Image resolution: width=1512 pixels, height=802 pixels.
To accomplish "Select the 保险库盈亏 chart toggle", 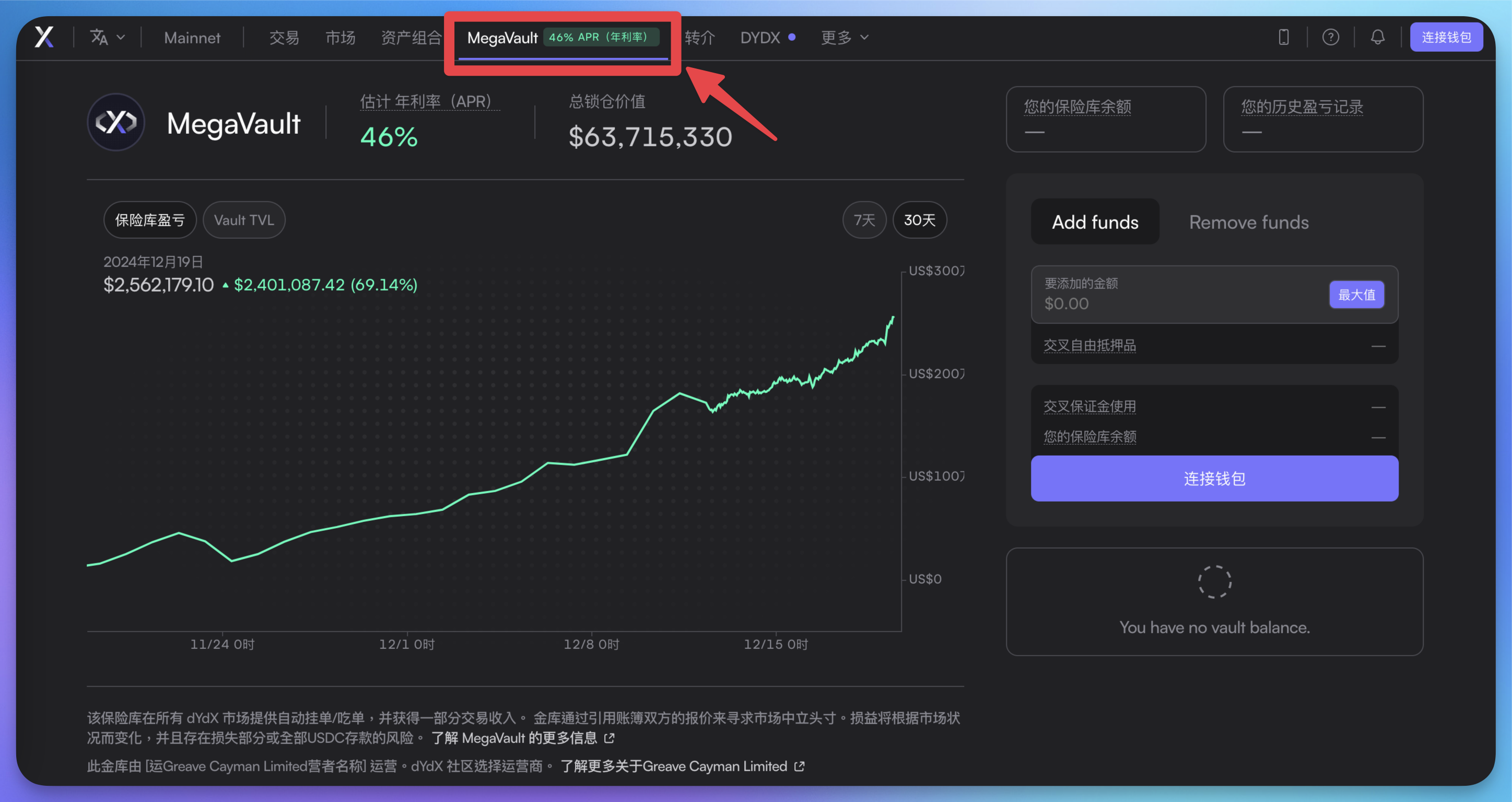I will pyautogui.click(x=150, y=220).
